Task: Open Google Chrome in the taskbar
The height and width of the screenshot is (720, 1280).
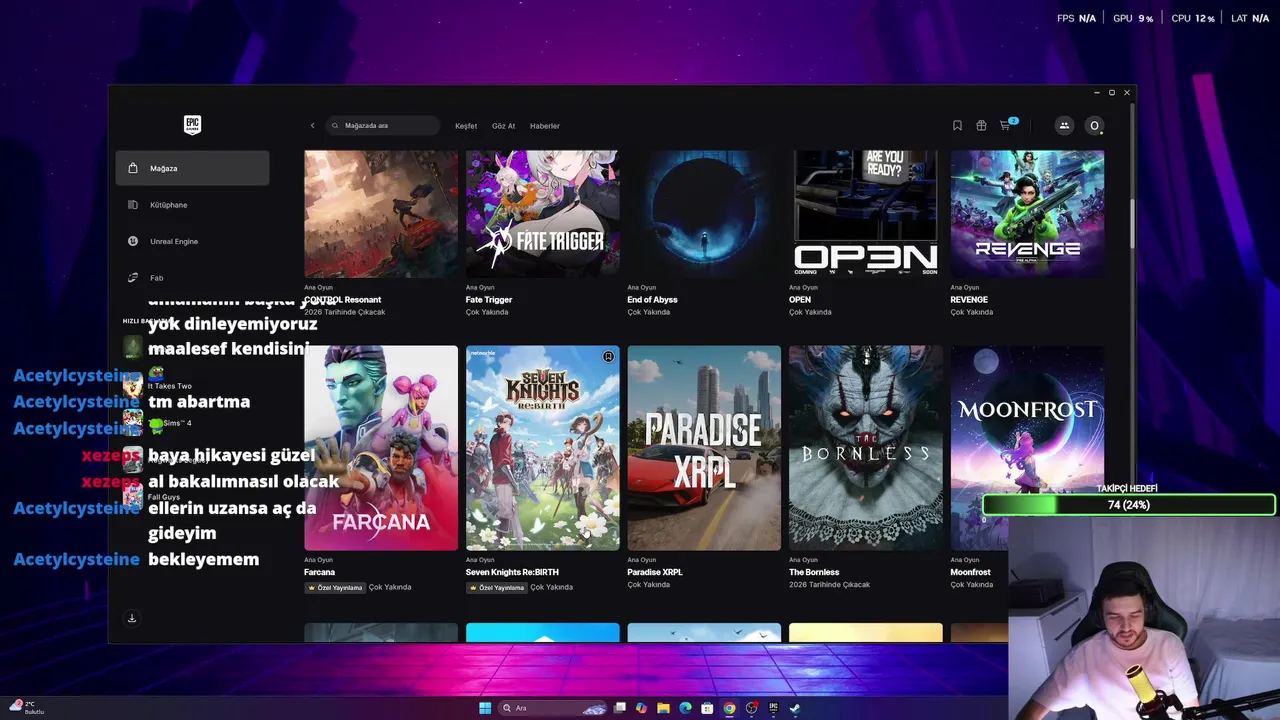Action: click(729, 708)
